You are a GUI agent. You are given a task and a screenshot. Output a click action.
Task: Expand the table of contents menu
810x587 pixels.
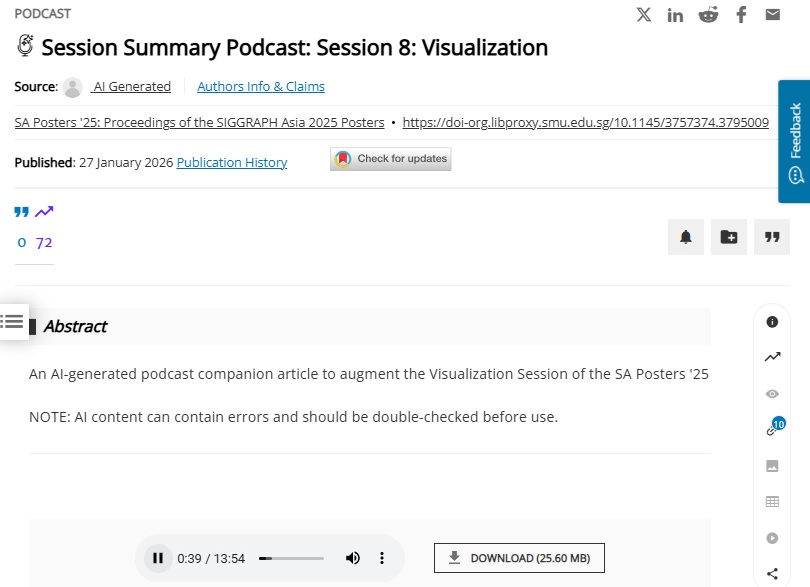tap(13, 321)
